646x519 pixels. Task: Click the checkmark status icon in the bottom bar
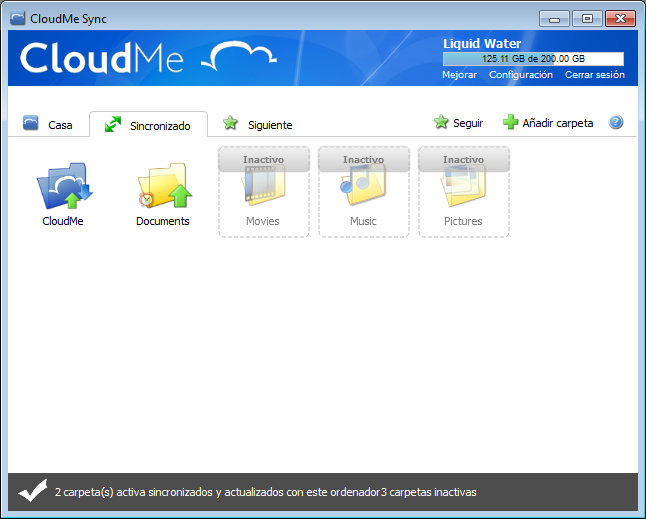coord(33,491)
